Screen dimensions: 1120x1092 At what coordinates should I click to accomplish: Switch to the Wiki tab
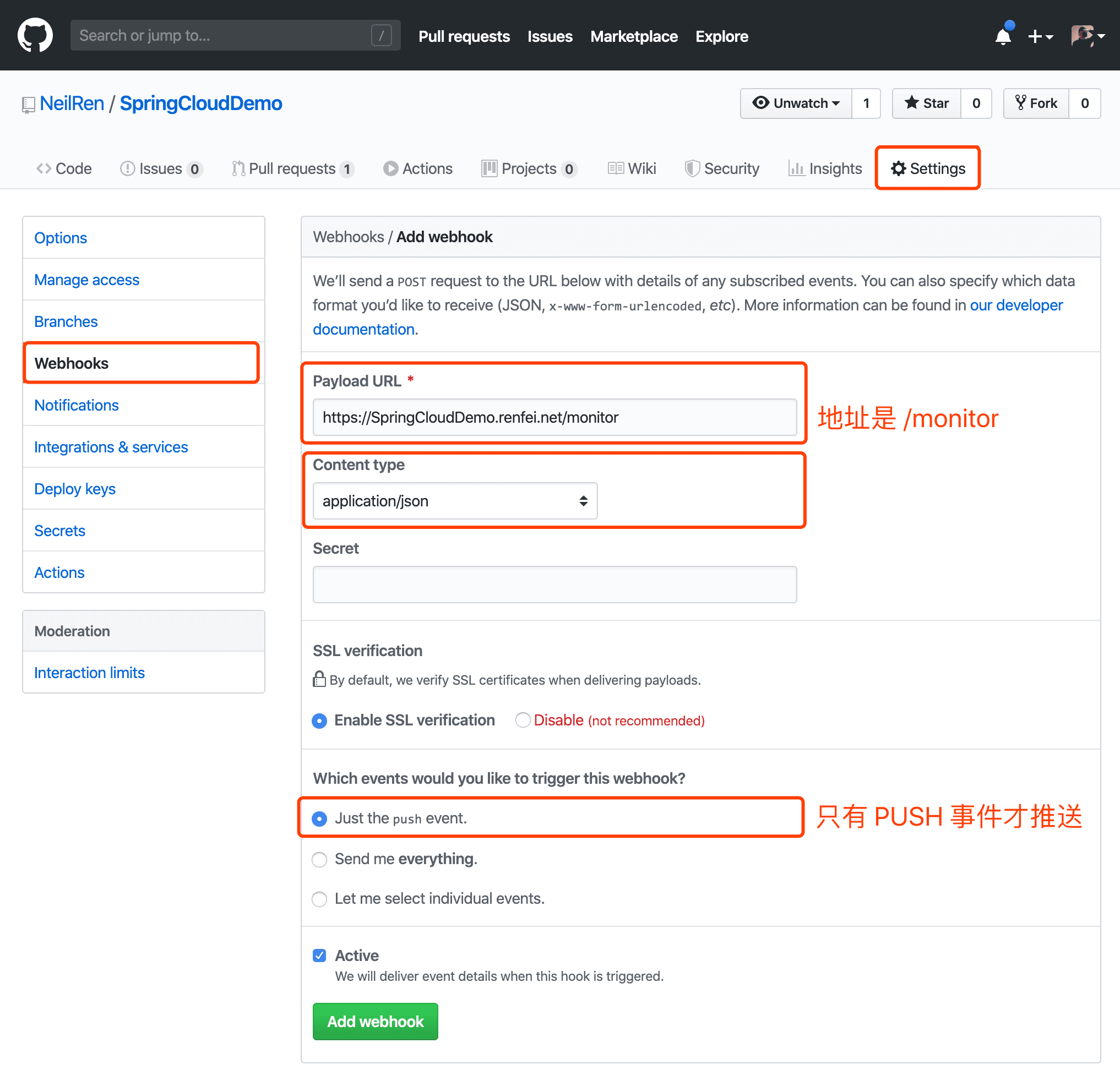point(631,168)
